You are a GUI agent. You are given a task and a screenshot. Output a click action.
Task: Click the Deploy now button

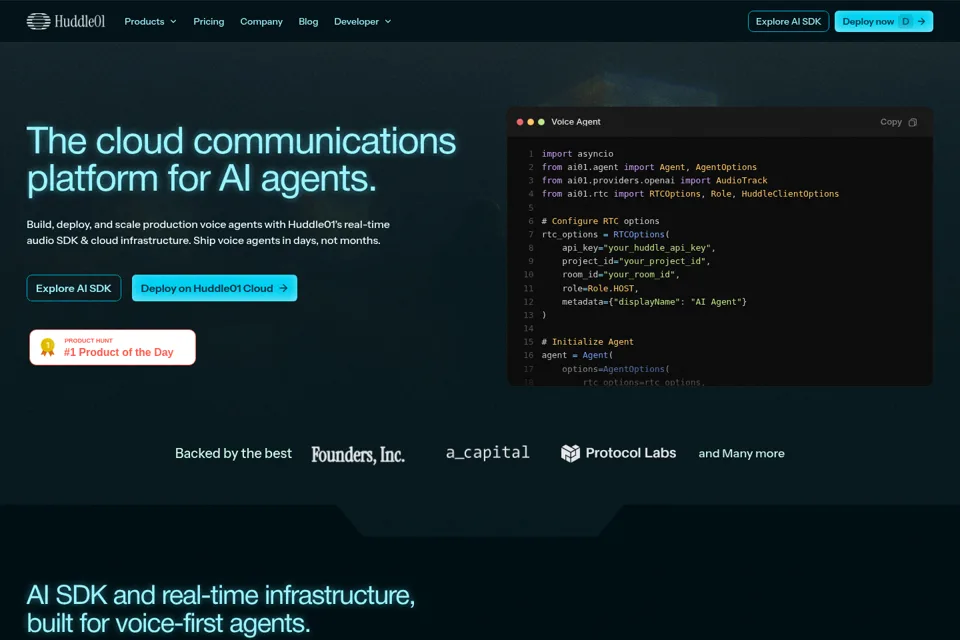(883, 21)
